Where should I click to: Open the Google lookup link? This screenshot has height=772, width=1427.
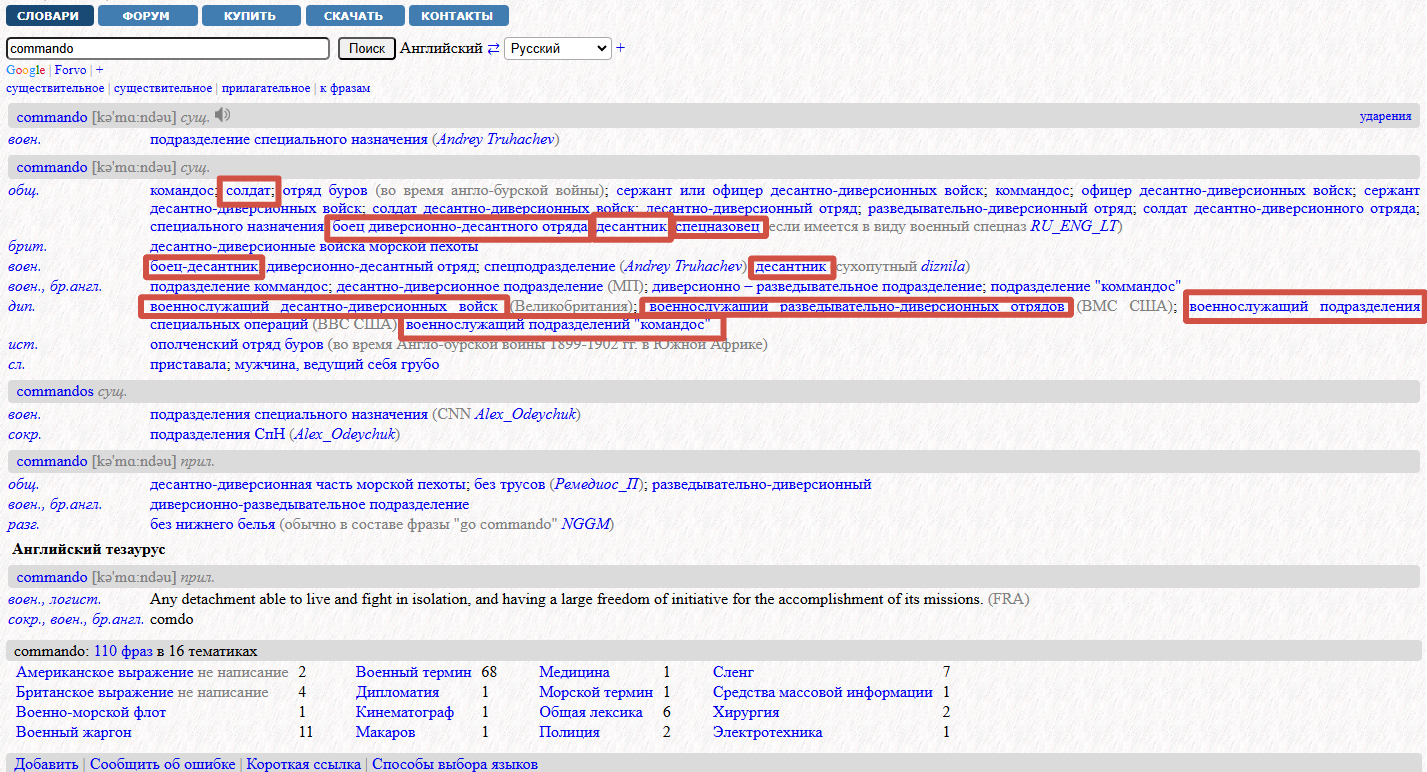click(x=25, y=70)
